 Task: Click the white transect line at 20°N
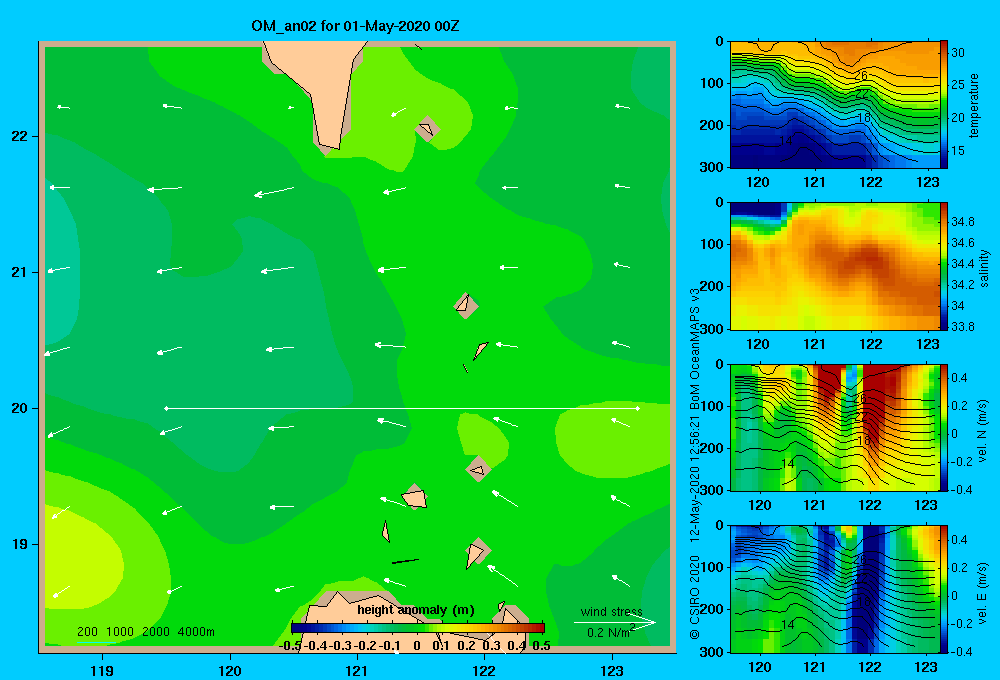402,408
